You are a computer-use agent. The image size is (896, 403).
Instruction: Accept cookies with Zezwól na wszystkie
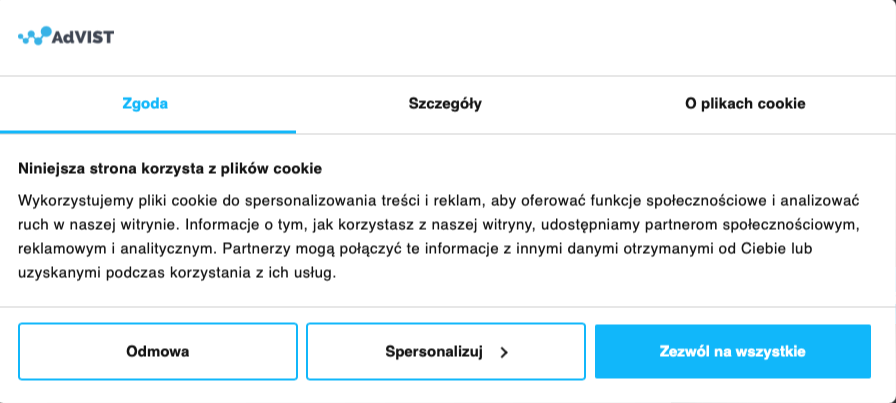732,351
